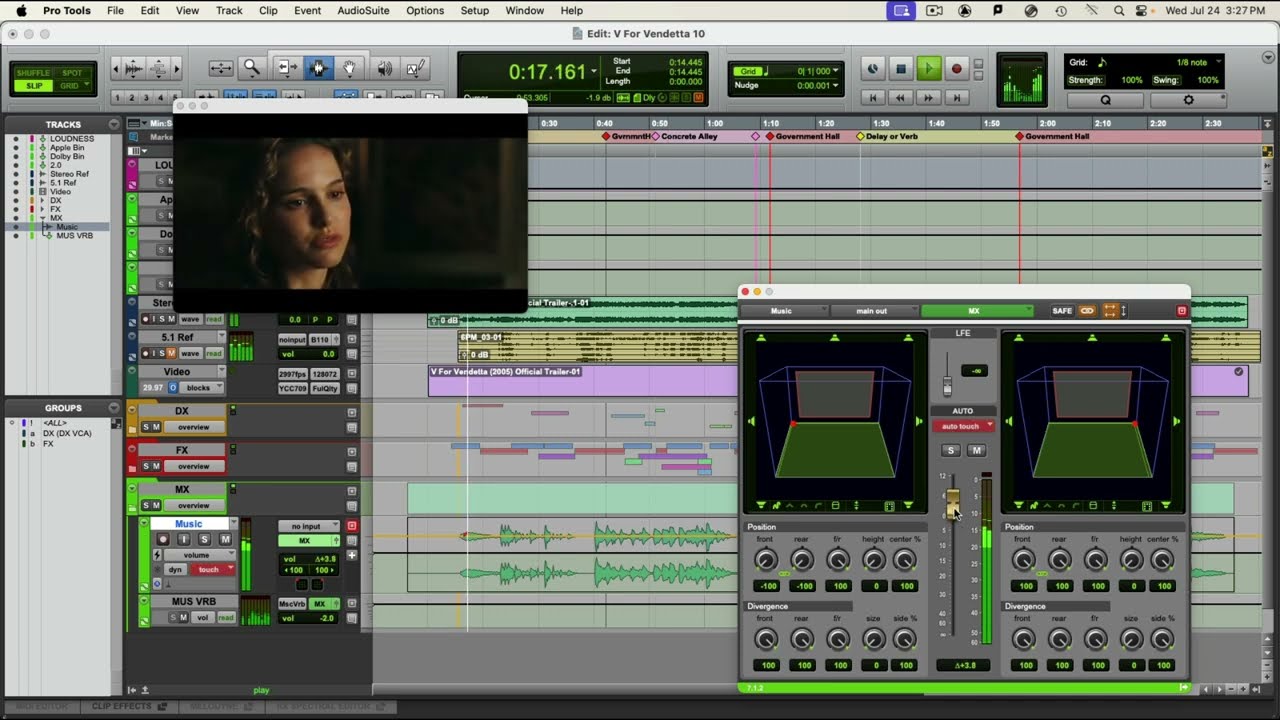This screenshot has width=1280, height=720.
Task: Enable Spot edit mode
Action: 72,73
